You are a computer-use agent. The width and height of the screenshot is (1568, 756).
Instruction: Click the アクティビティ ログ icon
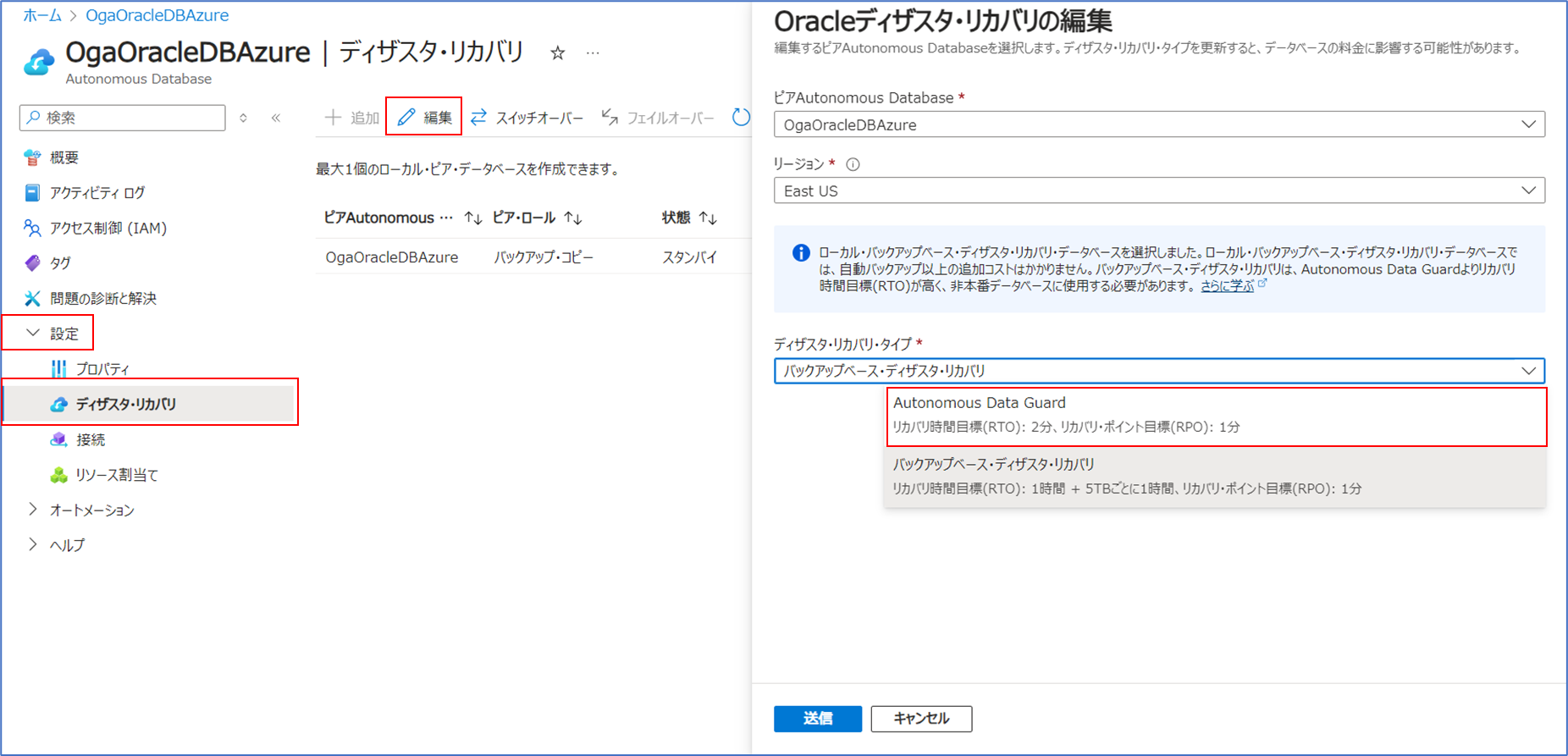click(32, 192)
